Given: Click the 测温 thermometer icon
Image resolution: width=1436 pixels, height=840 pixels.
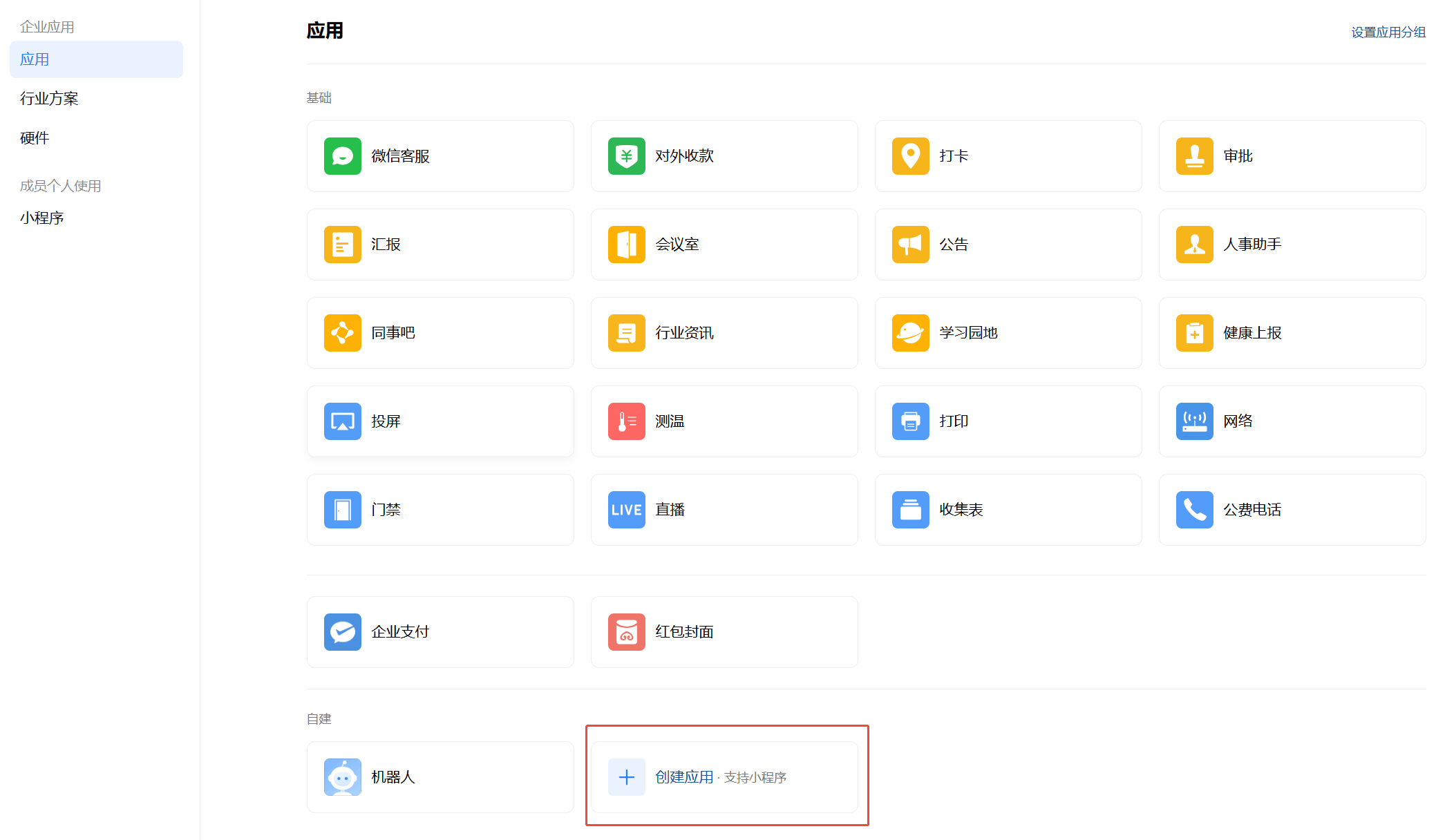Looking at the screenshot, I should coord(626,421).
